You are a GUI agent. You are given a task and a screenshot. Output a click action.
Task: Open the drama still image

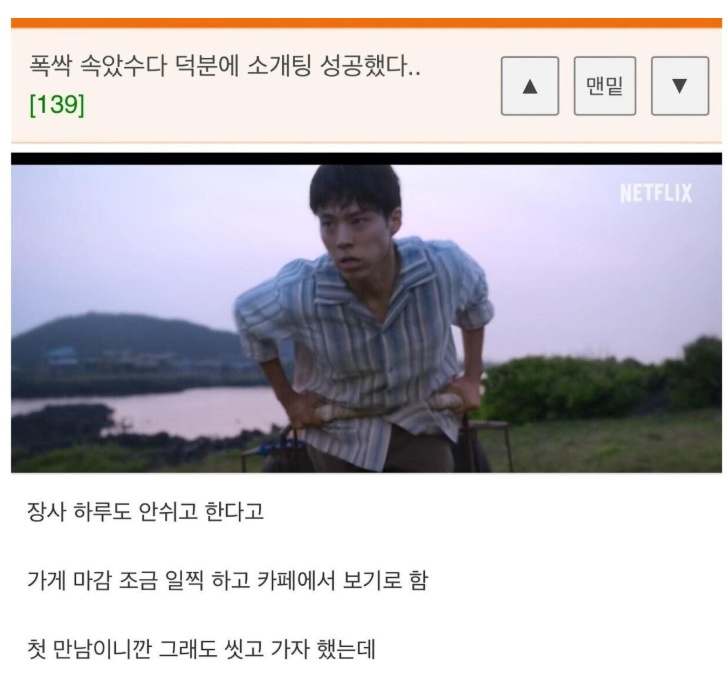(366, 319)
